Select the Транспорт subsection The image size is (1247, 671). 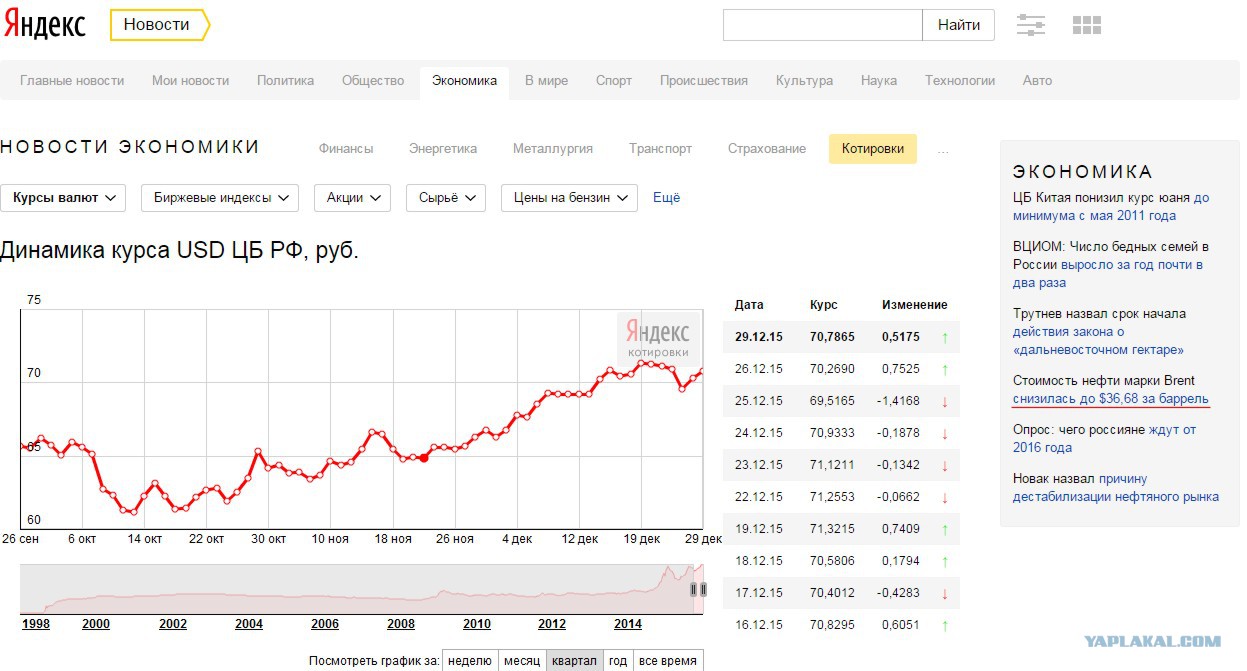[660, 149]
